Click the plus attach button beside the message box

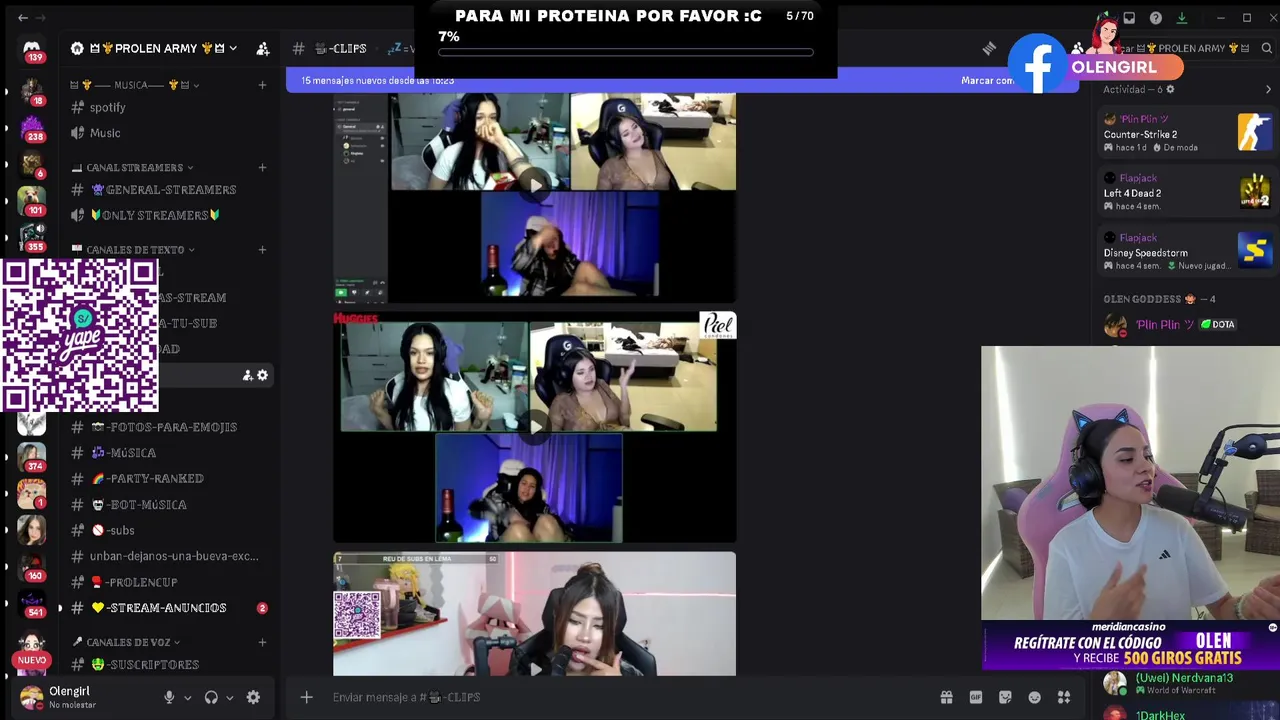(x=307, y=697)
